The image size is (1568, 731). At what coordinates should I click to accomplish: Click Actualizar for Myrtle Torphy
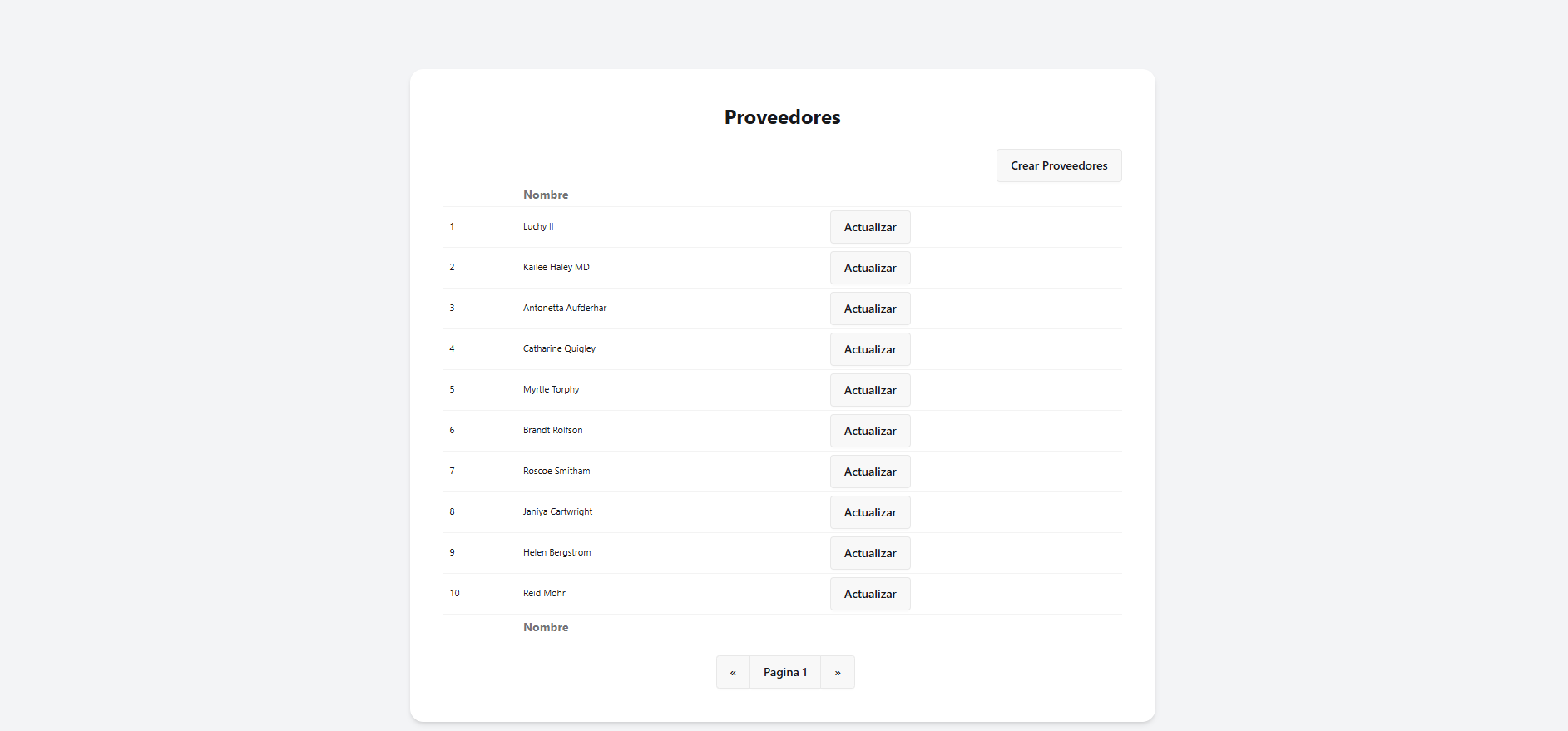pos(869,390)
